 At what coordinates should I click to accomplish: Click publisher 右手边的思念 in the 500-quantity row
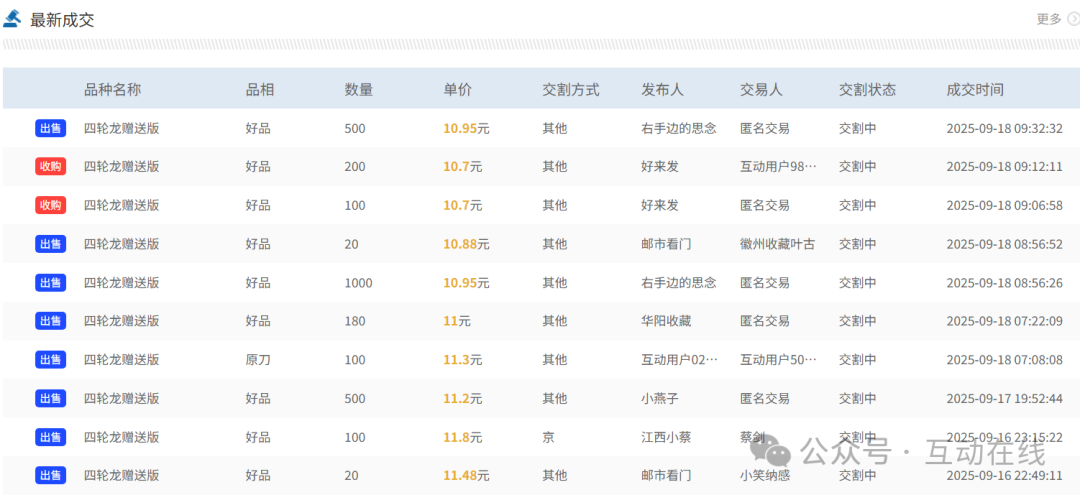(678, 128)
